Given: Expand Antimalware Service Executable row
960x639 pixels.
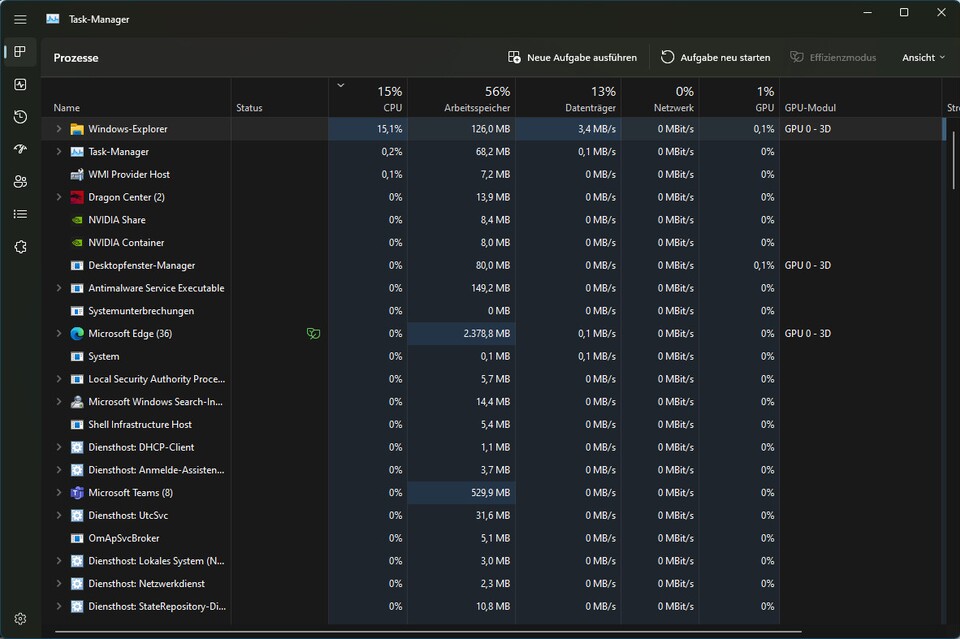Looking at the screenshot, I should [59, 288].
